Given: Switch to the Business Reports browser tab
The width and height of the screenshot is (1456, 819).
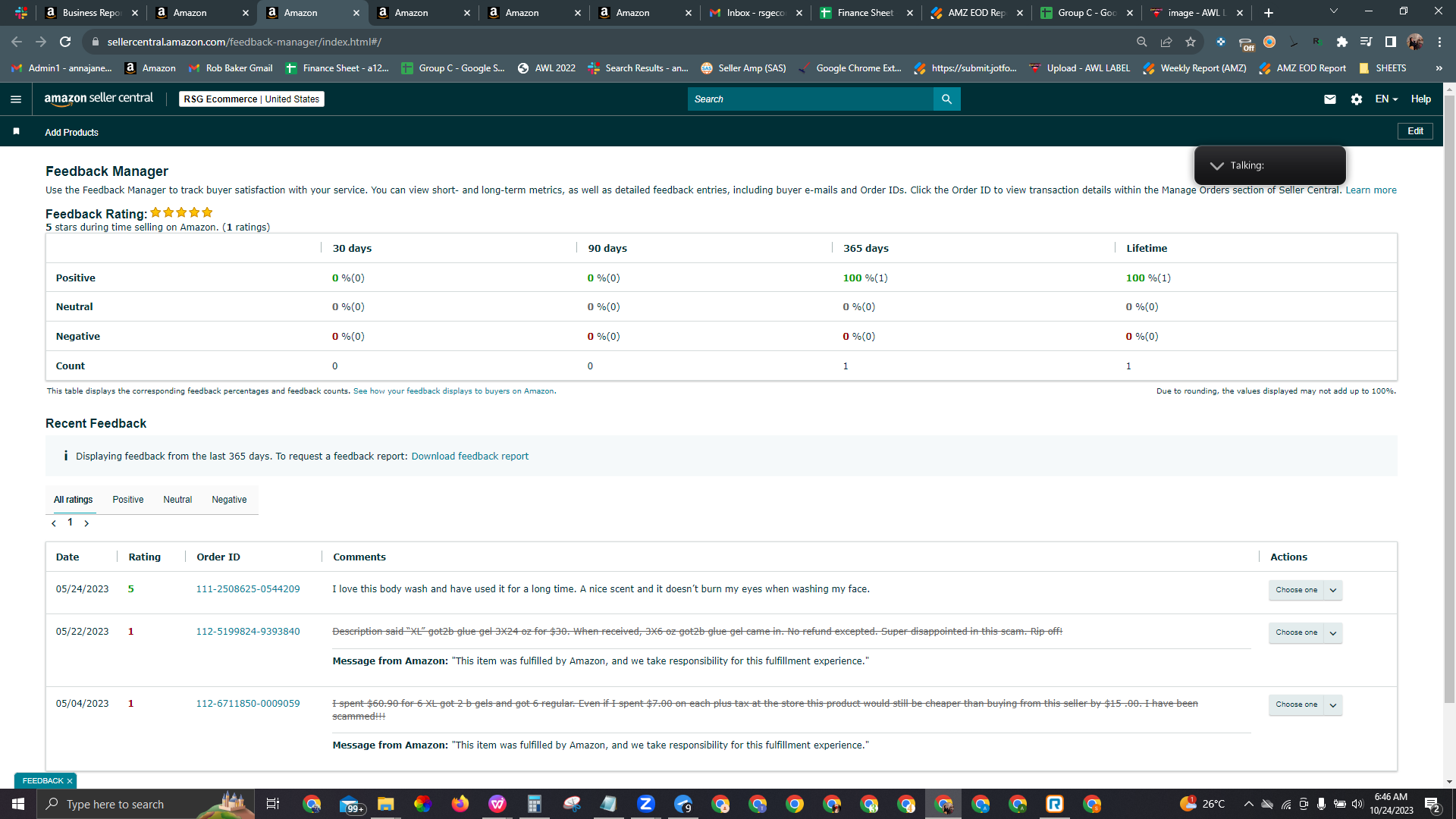Looking at the screenshot, I should point(91,13).
